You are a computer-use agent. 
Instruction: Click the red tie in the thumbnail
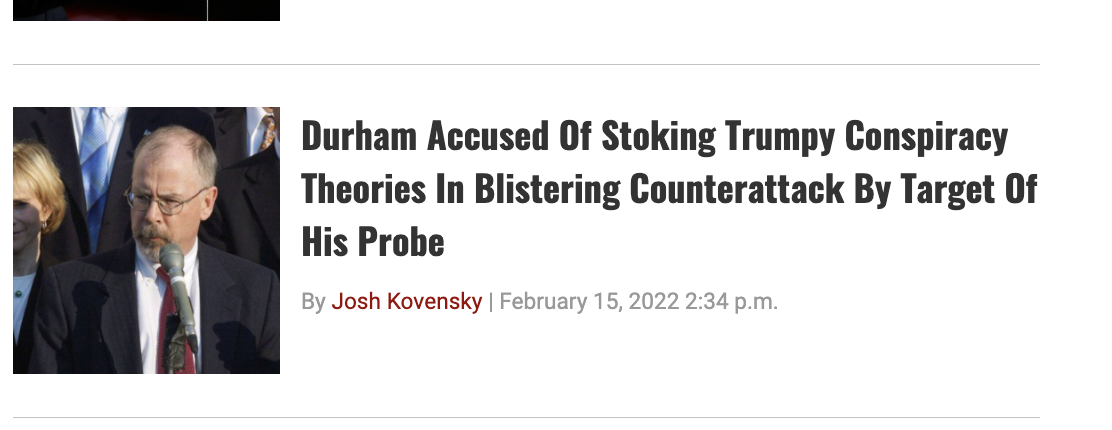[x=168, y=320]
